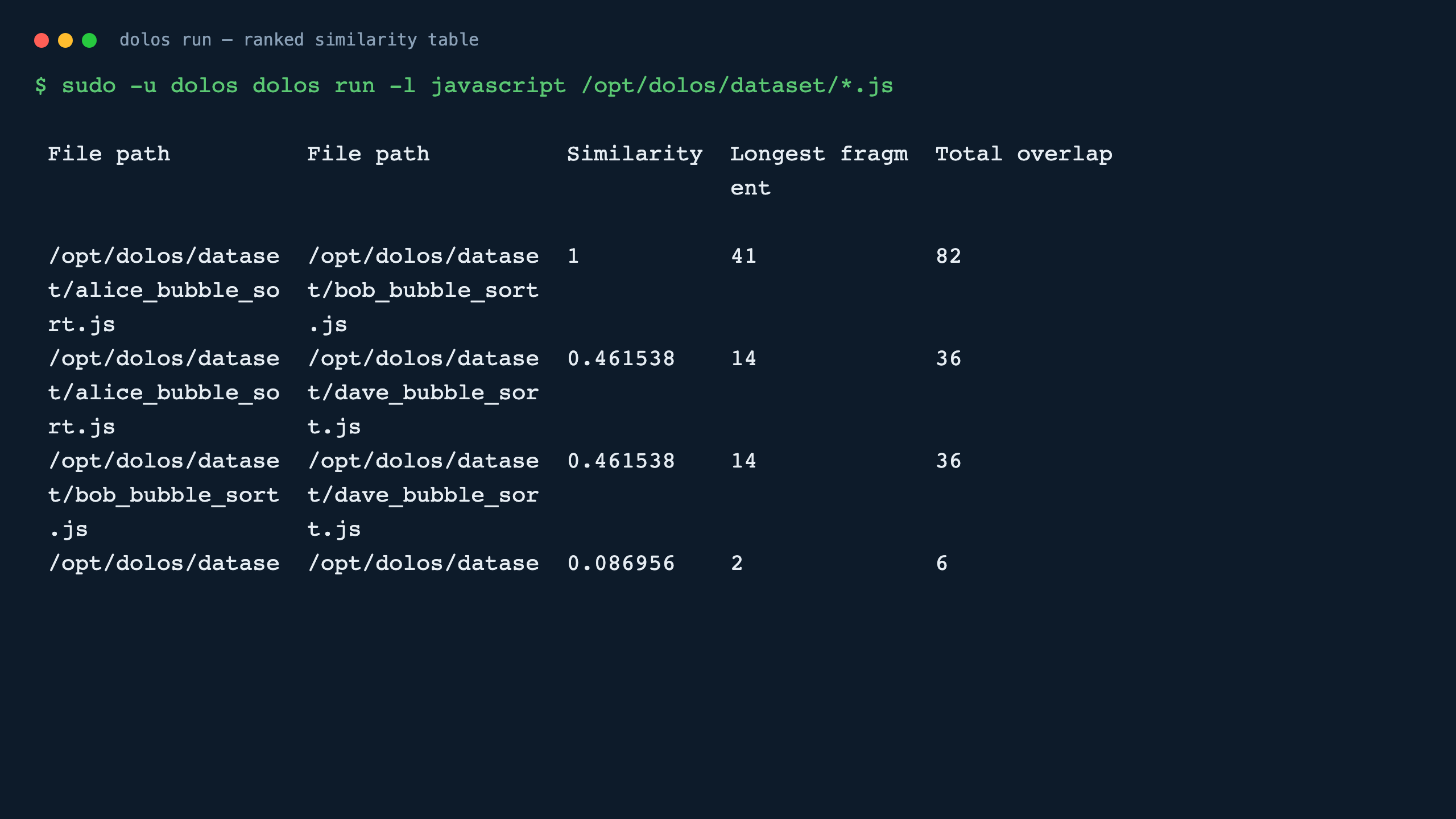Select dave_bubble_sort.js path in alice's second row

pos(423,392)
